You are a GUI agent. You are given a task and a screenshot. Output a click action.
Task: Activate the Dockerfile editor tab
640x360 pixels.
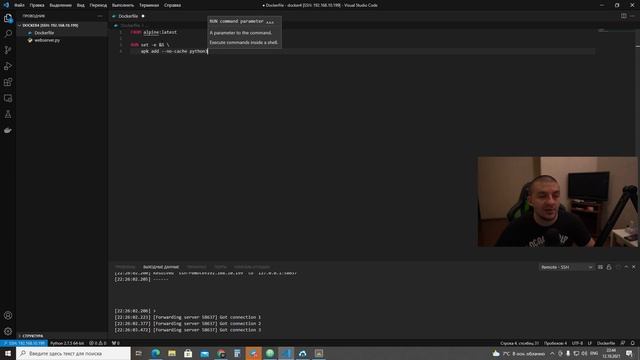click(128, 16)
